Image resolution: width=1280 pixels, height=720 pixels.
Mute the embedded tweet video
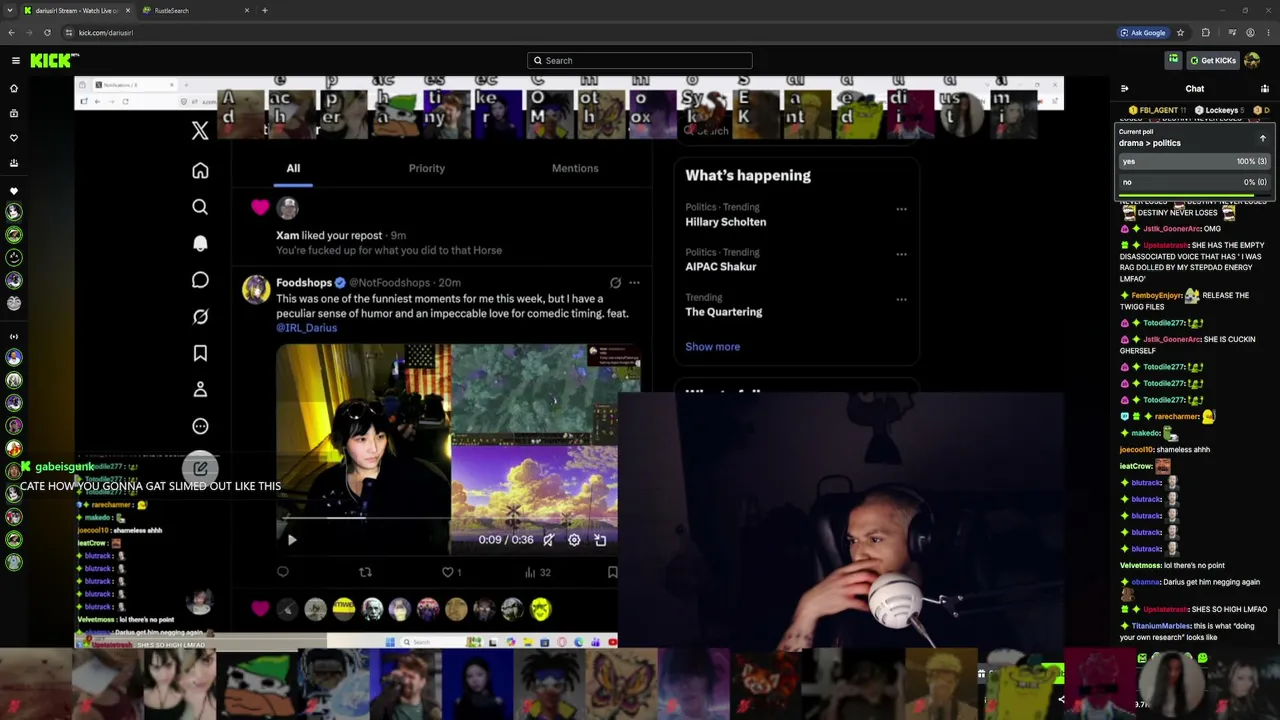tap(548, 540)
